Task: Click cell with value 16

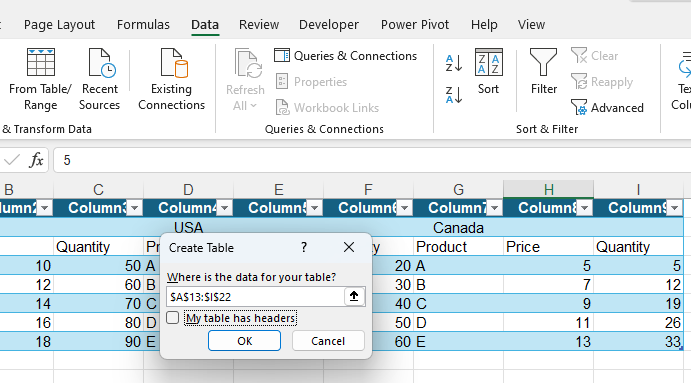Action: (26, 323)
